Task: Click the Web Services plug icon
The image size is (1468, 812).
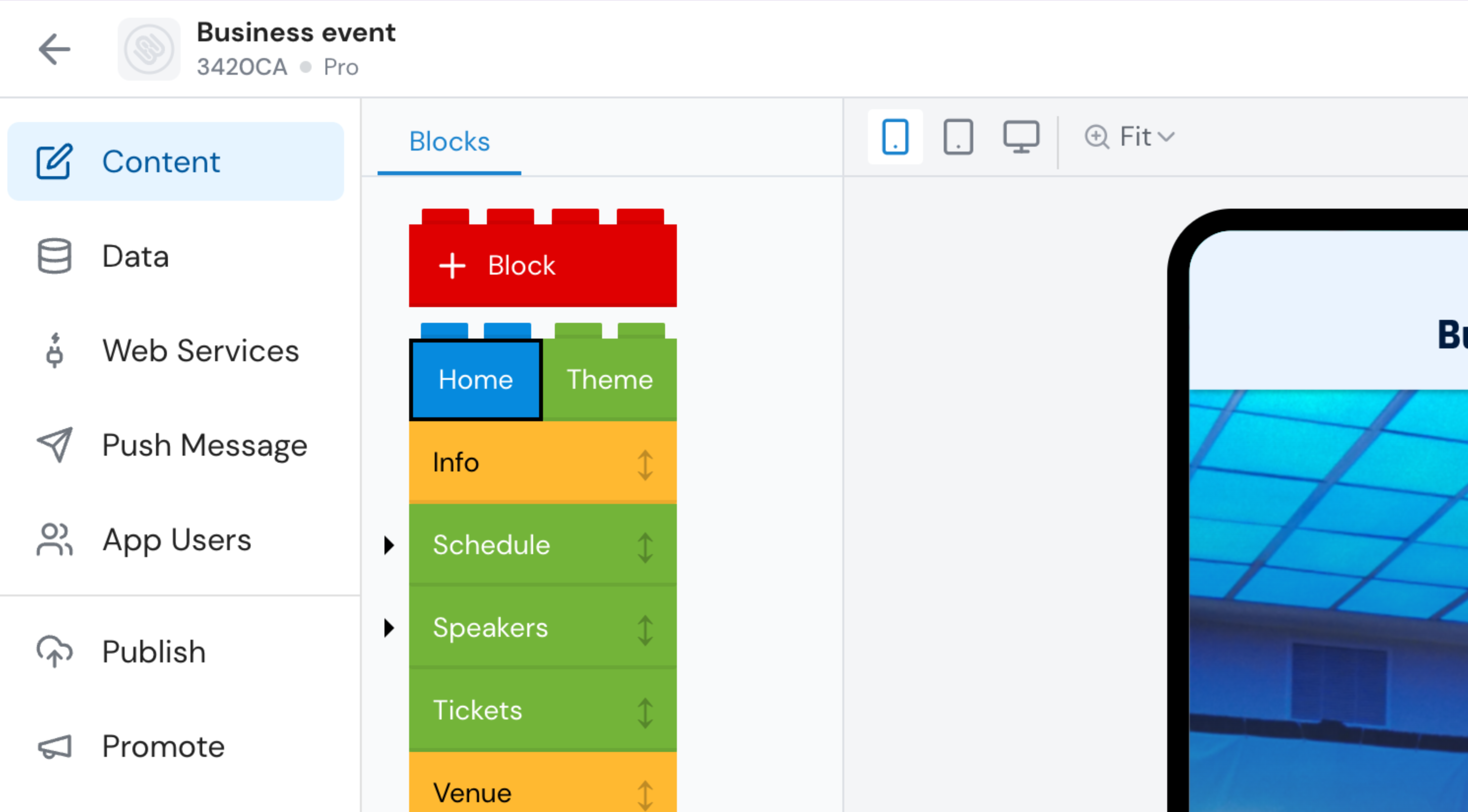Action: click(55, 350)
